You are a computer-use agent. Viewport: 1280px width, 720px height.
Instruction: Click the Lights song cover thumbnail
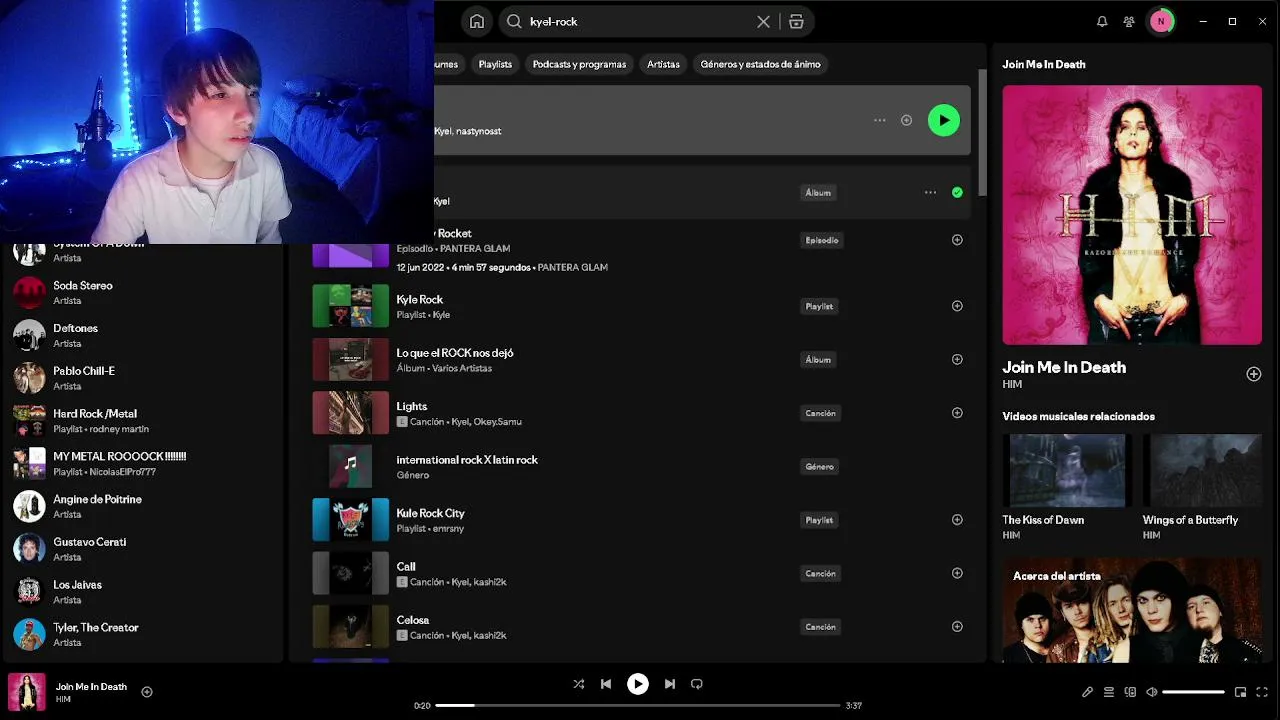click(350, 413)
